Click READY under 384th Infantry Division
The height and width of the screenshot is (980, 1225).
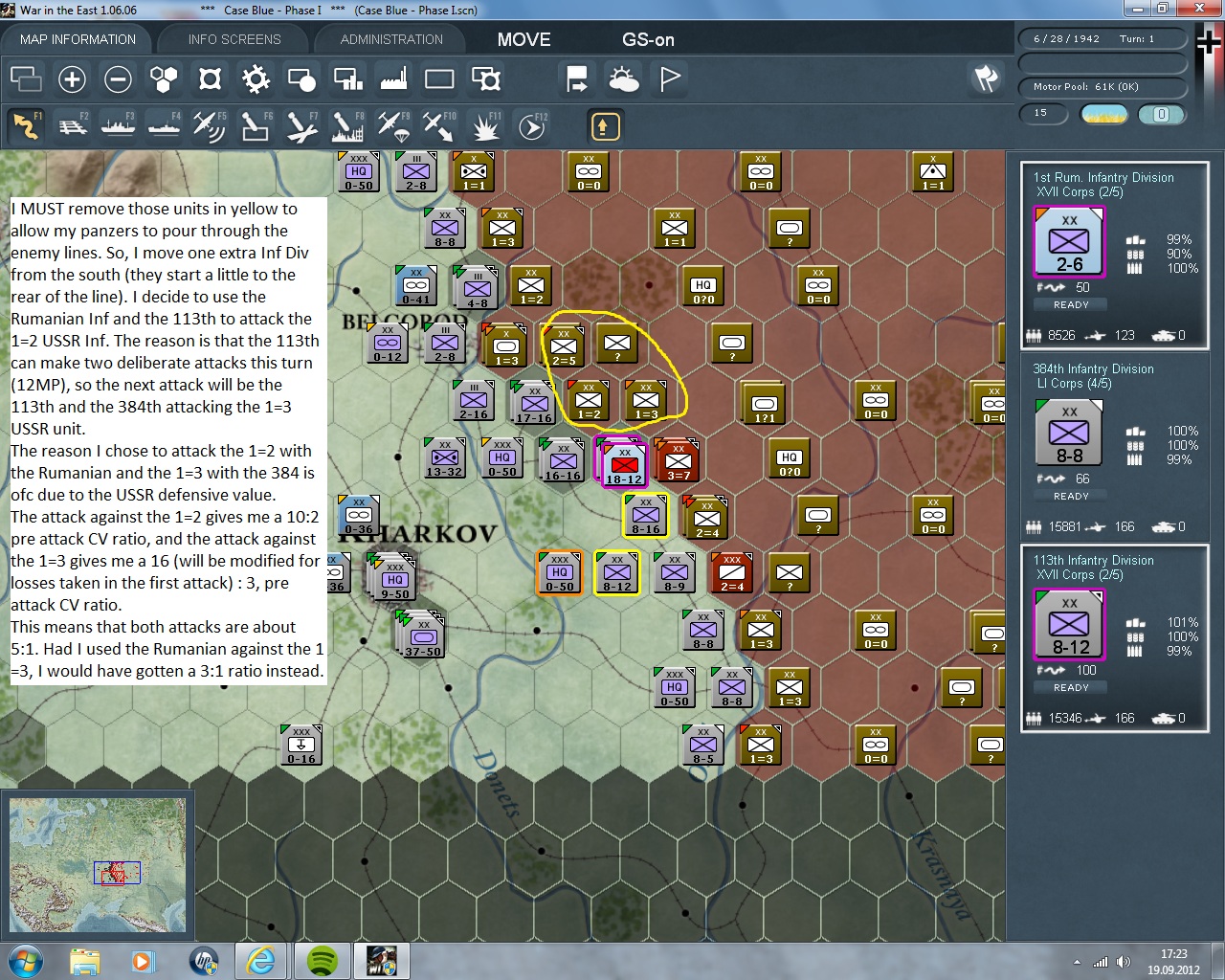(x=1071, y=496)
